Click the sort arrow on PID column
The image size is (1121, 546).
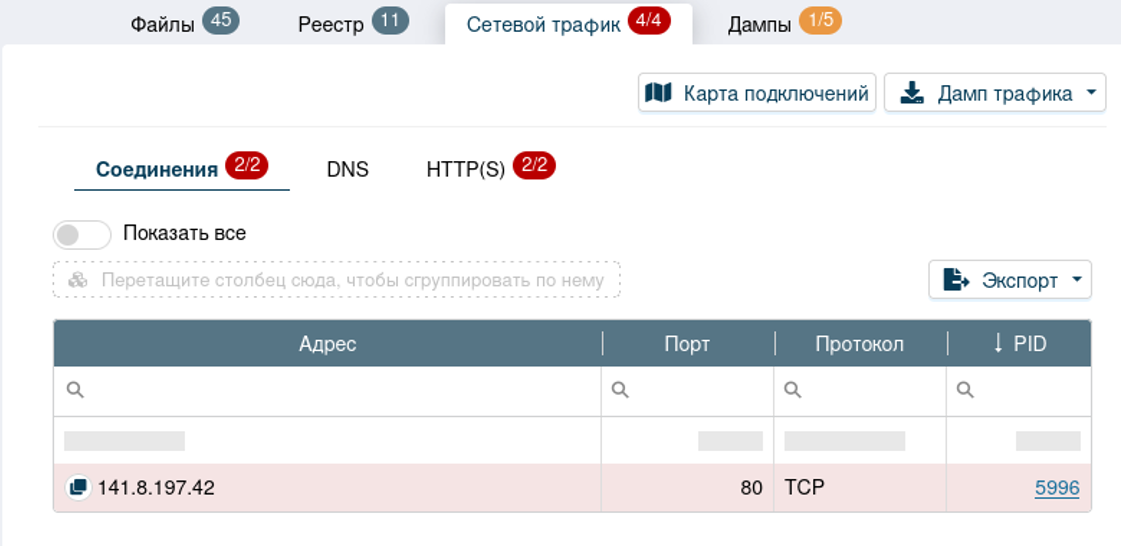point(997,344)
